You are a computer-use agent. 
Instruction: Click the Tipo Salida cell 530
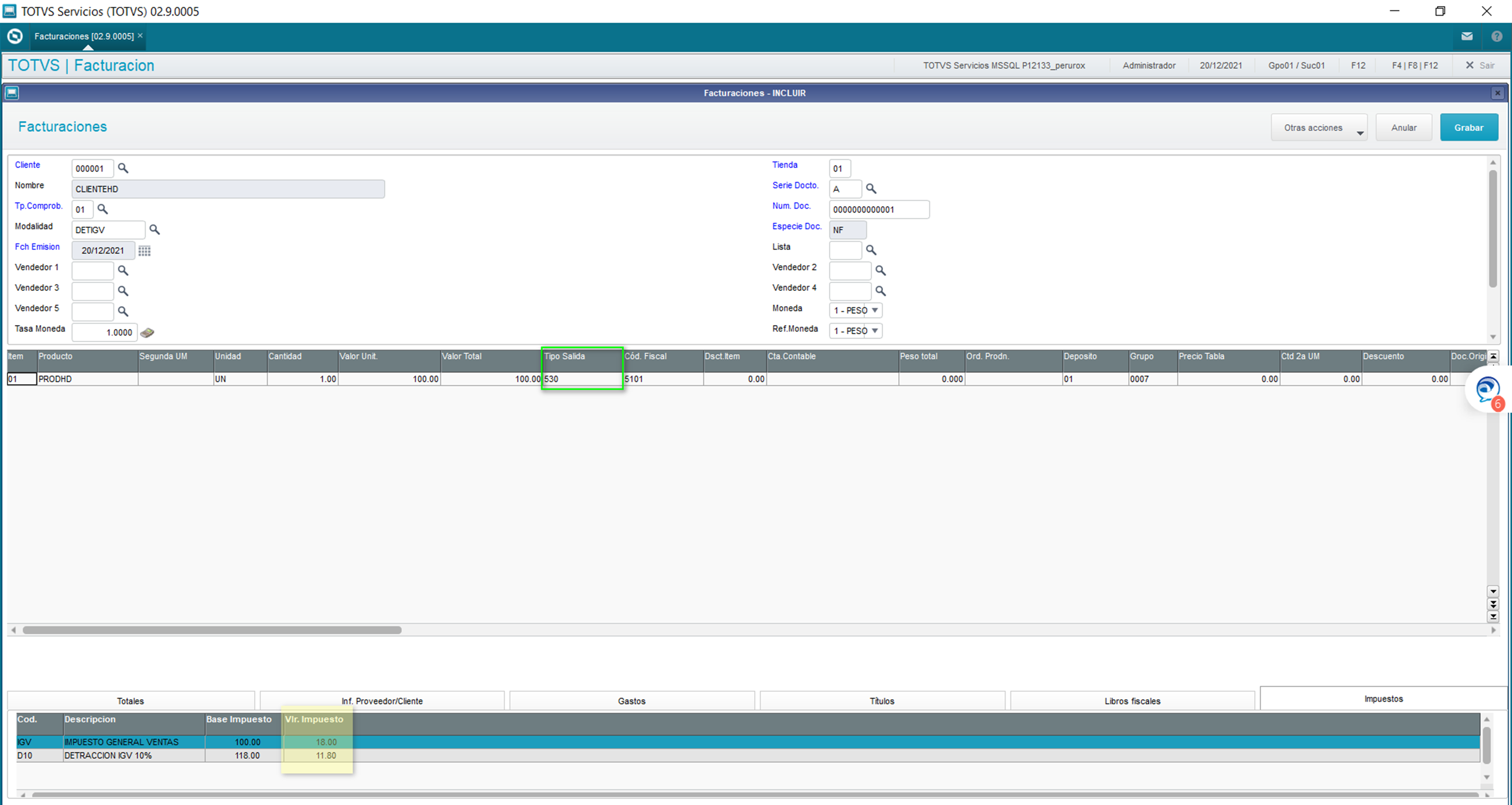tap(582, 379)
